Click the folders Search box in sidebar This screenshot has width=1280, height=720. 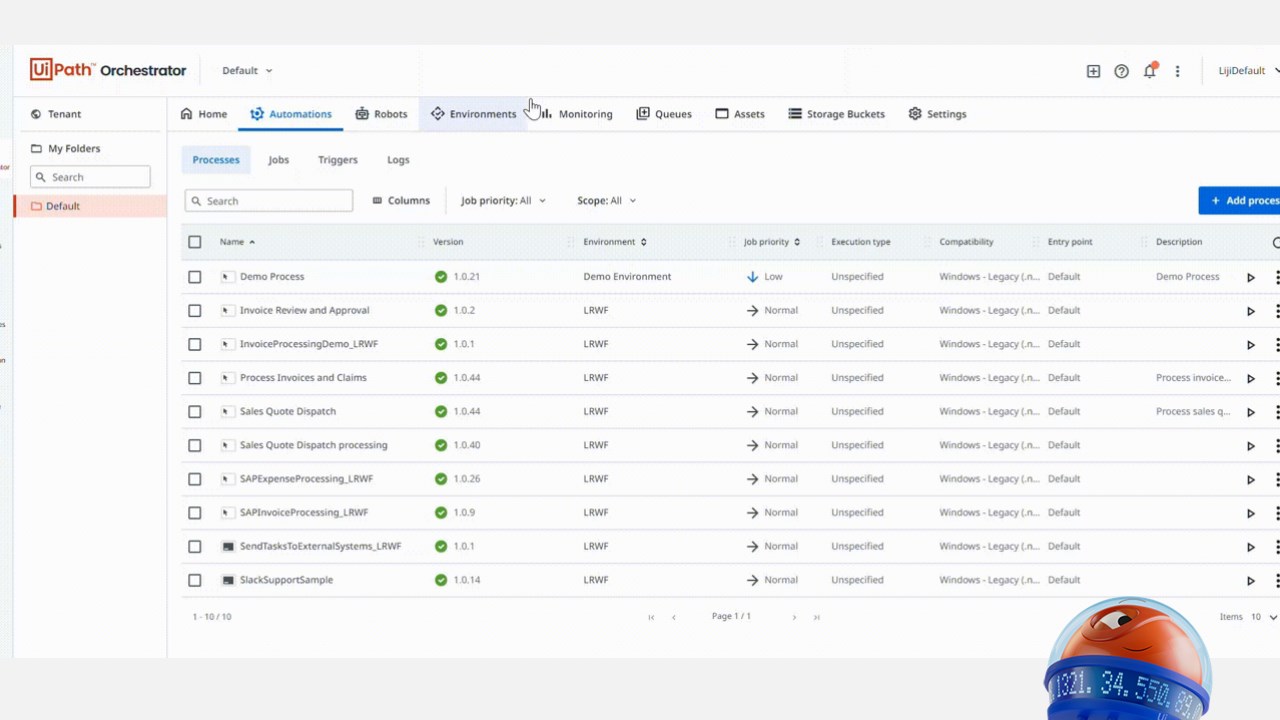[x=90, y=177]
